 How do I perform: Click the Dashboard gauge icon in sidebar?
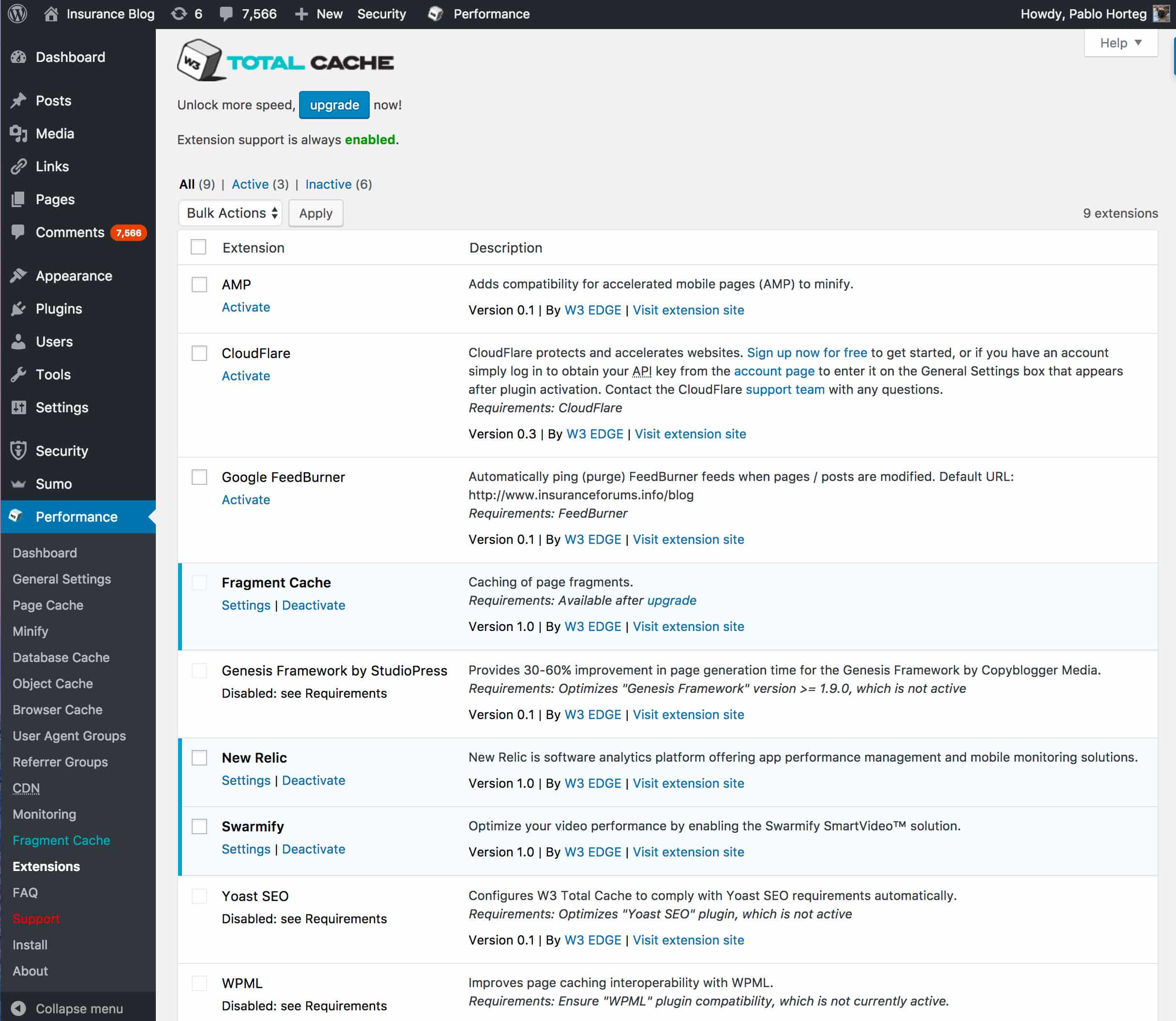coord(19,57)
